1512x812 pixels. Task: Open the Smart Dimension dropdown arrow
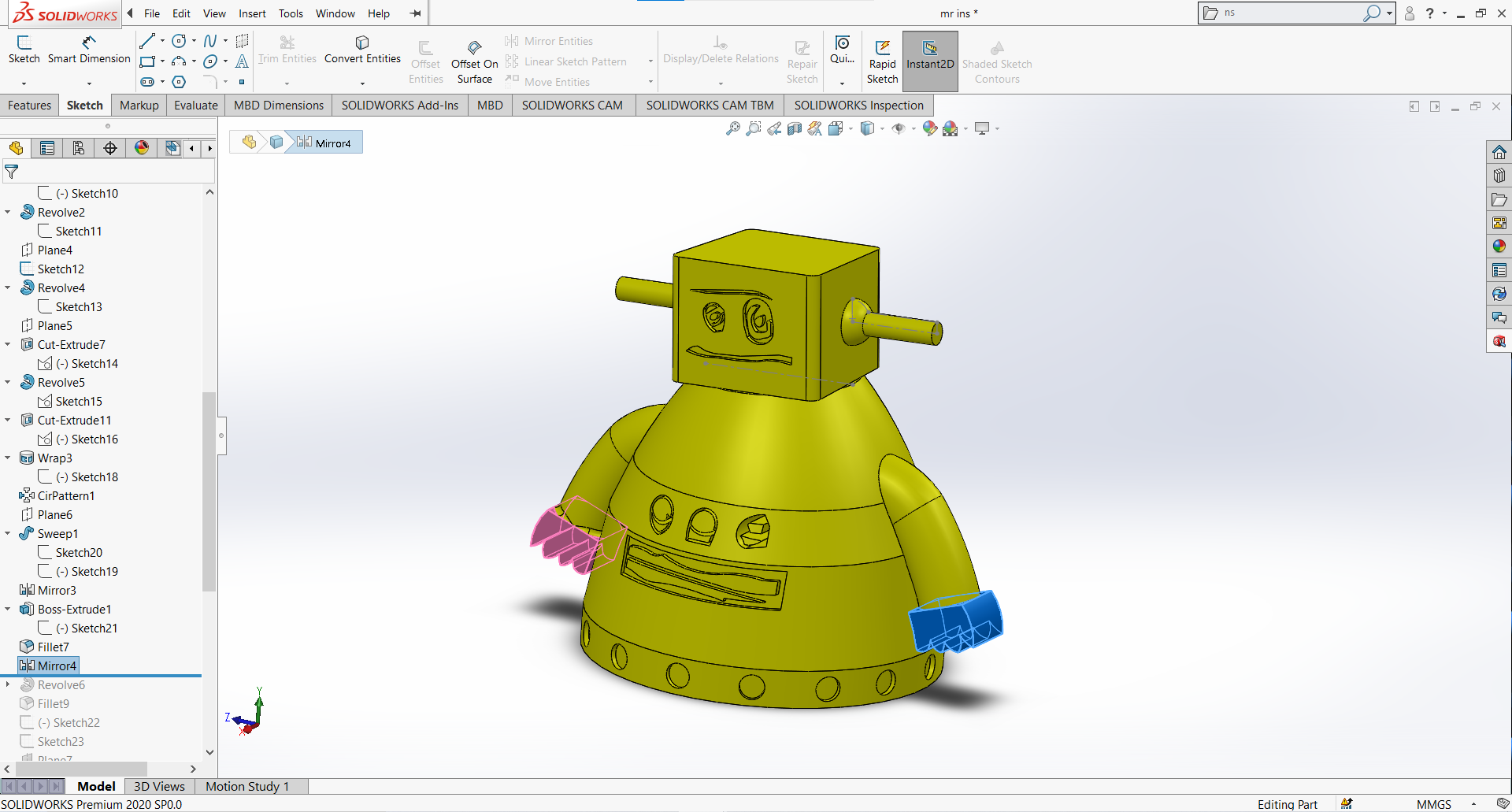pyautogui.click(x=89, y=83)
